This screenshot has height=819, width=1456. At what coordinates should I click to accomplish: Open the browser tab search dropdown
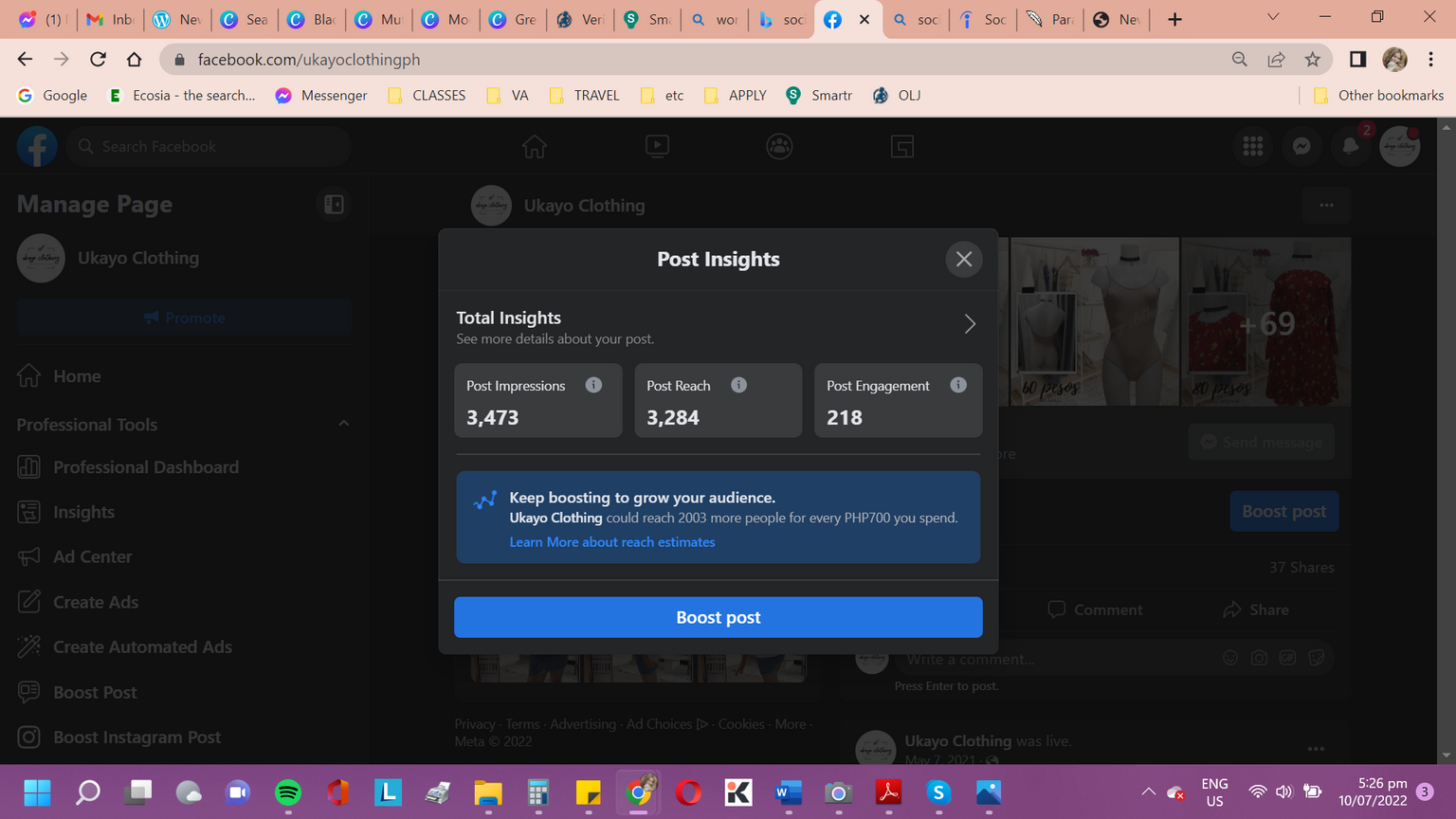tap(1273, 18)
